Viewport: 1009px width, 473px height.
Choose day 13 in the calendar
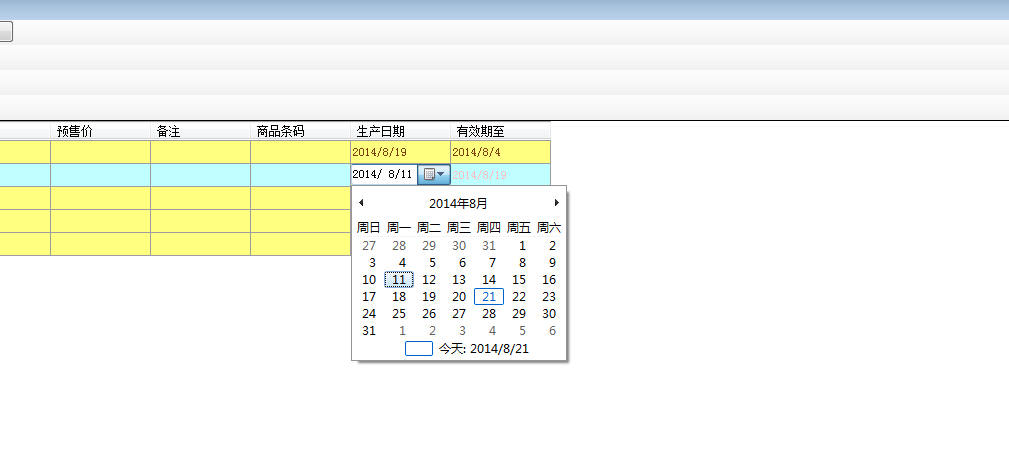point(459,280)
